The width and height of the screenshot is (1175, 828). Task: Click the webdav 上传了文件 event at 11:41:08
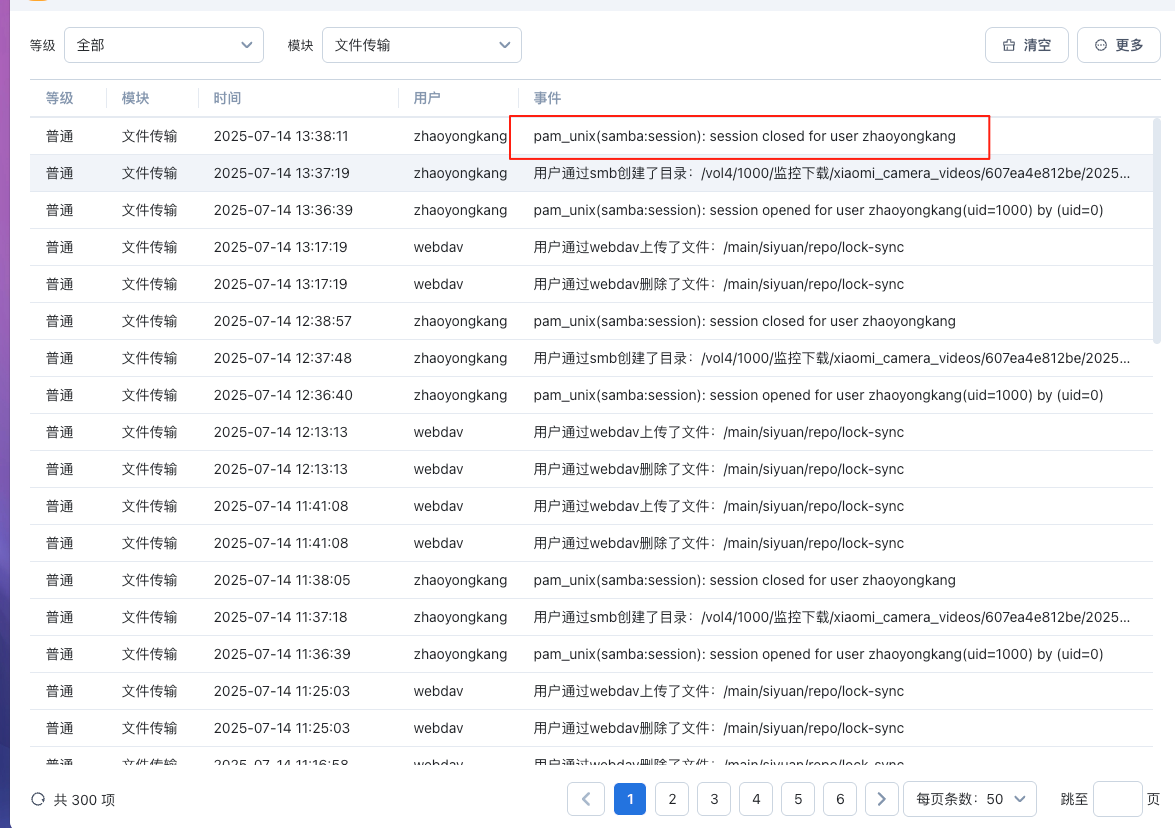pyautogui.click(x=719, y=506)
